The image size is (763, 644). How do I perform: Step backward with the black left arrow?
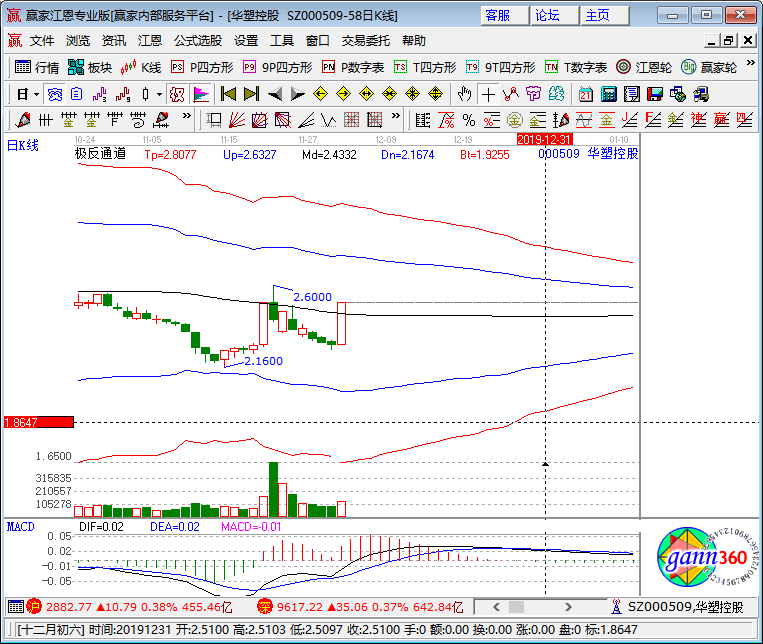(x=275, y=94)
